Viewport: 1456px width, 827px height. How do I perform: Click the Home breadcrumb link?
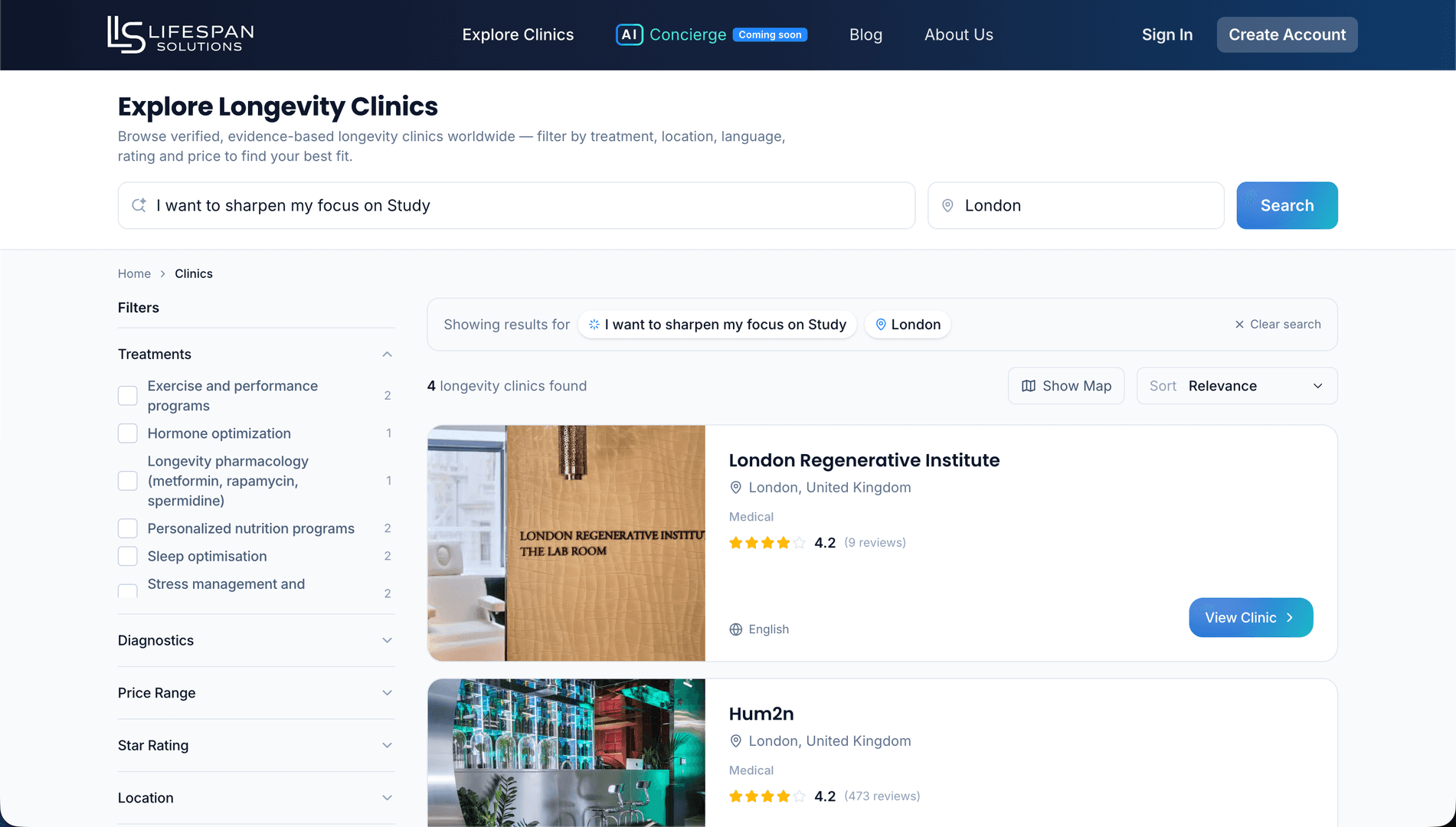134,274
